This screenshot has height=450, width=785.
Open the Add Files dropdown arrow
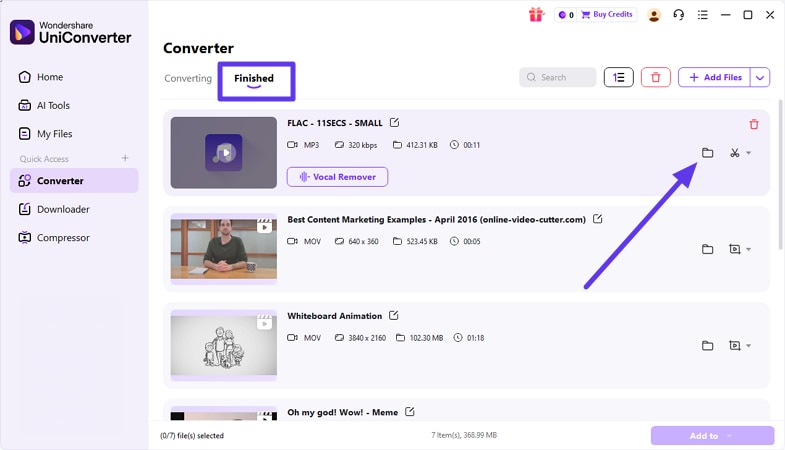point(760,78)
